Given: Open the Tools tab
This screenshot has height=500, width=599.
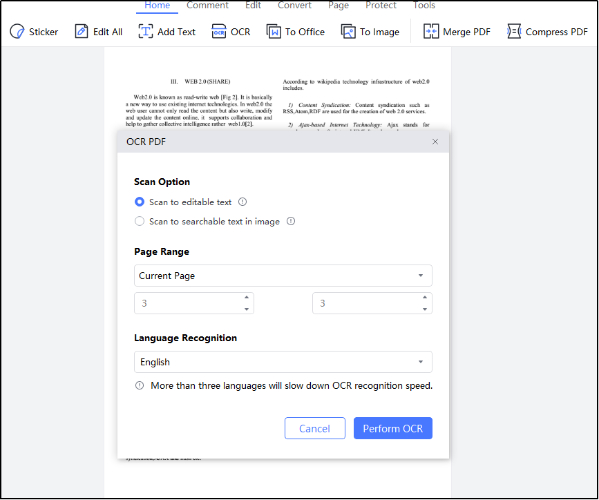Looking at the screenshot, I should (x=424, y=5).
